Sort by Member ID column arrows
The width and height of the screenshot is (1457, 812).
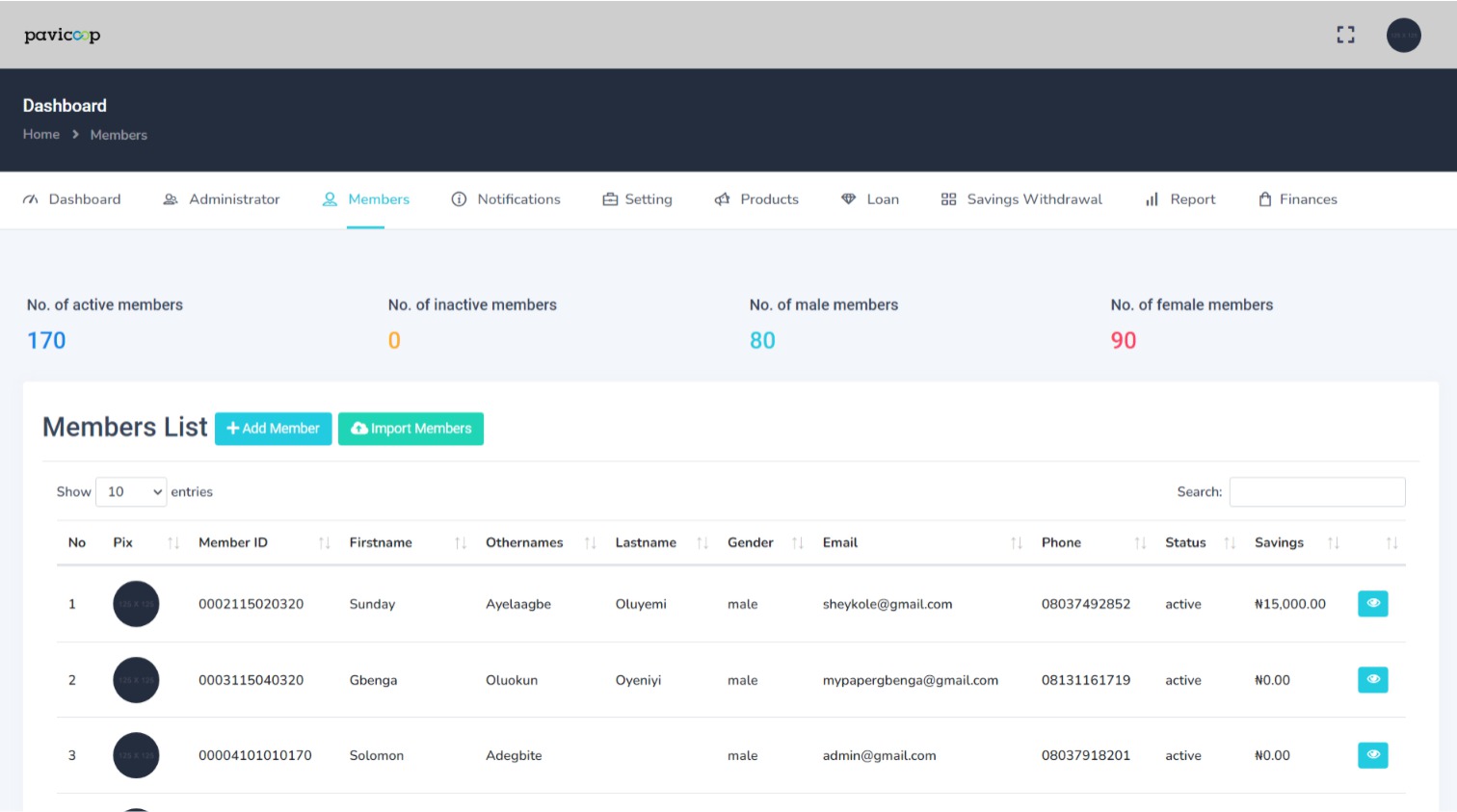pos(325,543)
